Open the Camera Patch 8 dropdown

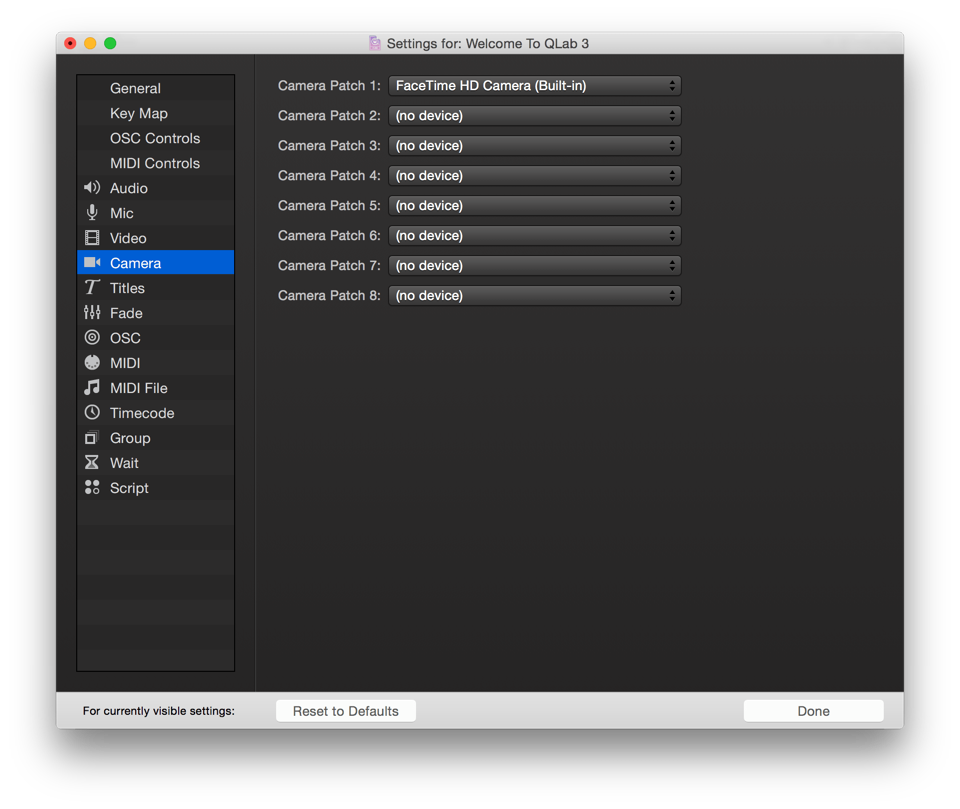[534, 296]
